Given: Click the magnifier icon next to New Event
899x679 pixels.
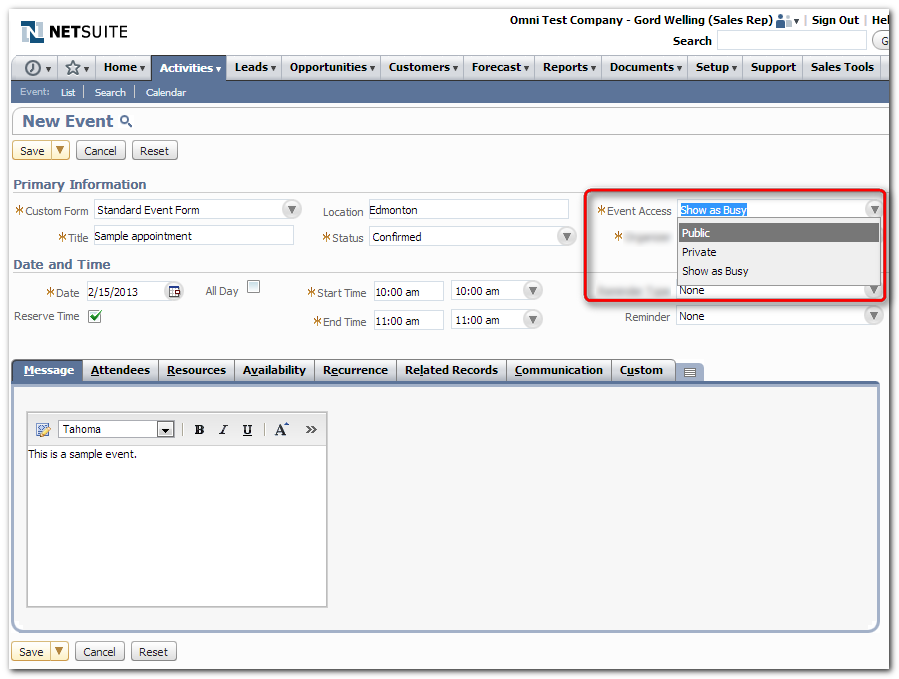Looking at the screenshot, I should pos(126,121).
